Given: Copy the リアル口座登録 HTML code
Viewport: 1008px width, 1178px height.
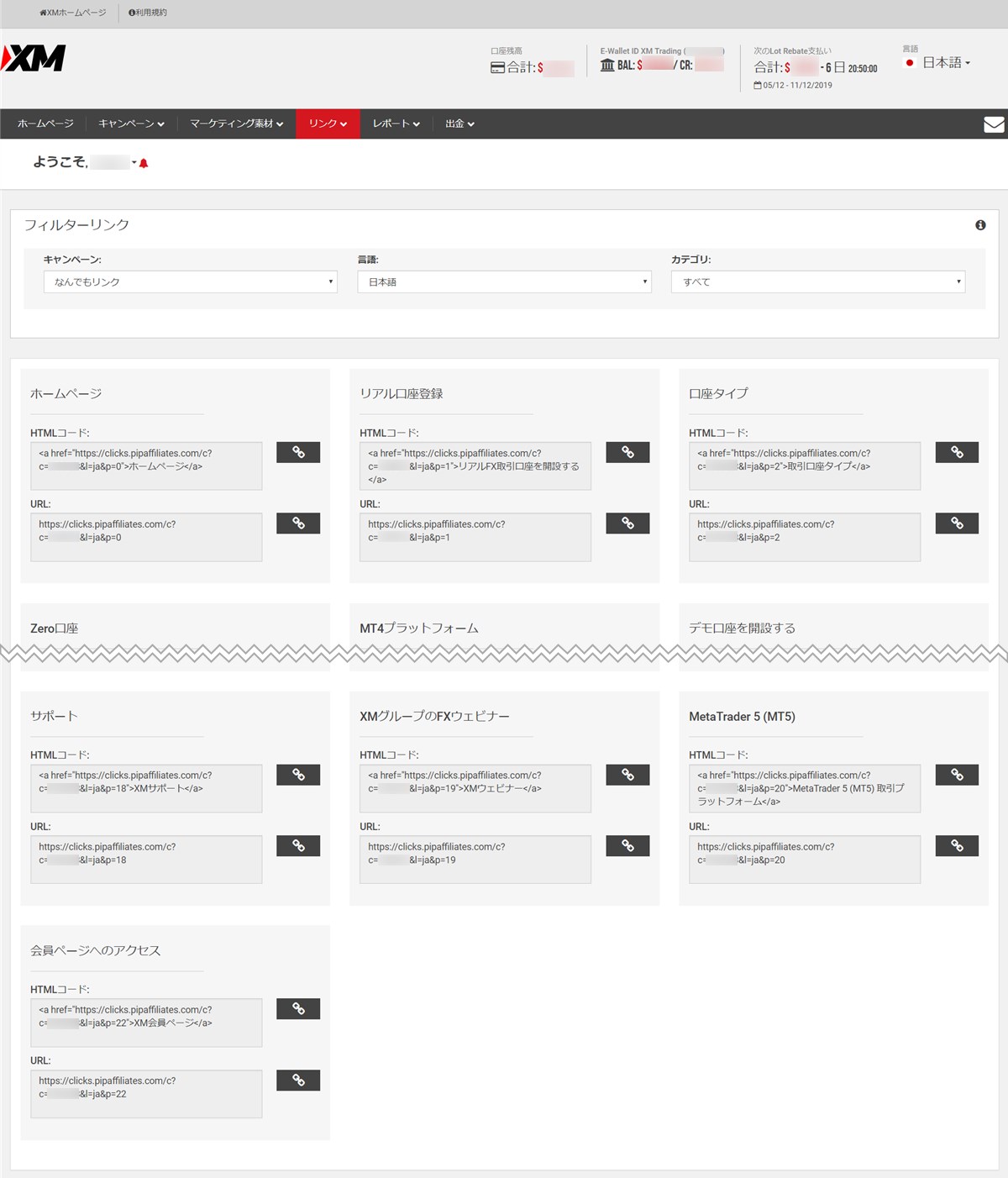Looking at the screenshot, I should [627, 452].
